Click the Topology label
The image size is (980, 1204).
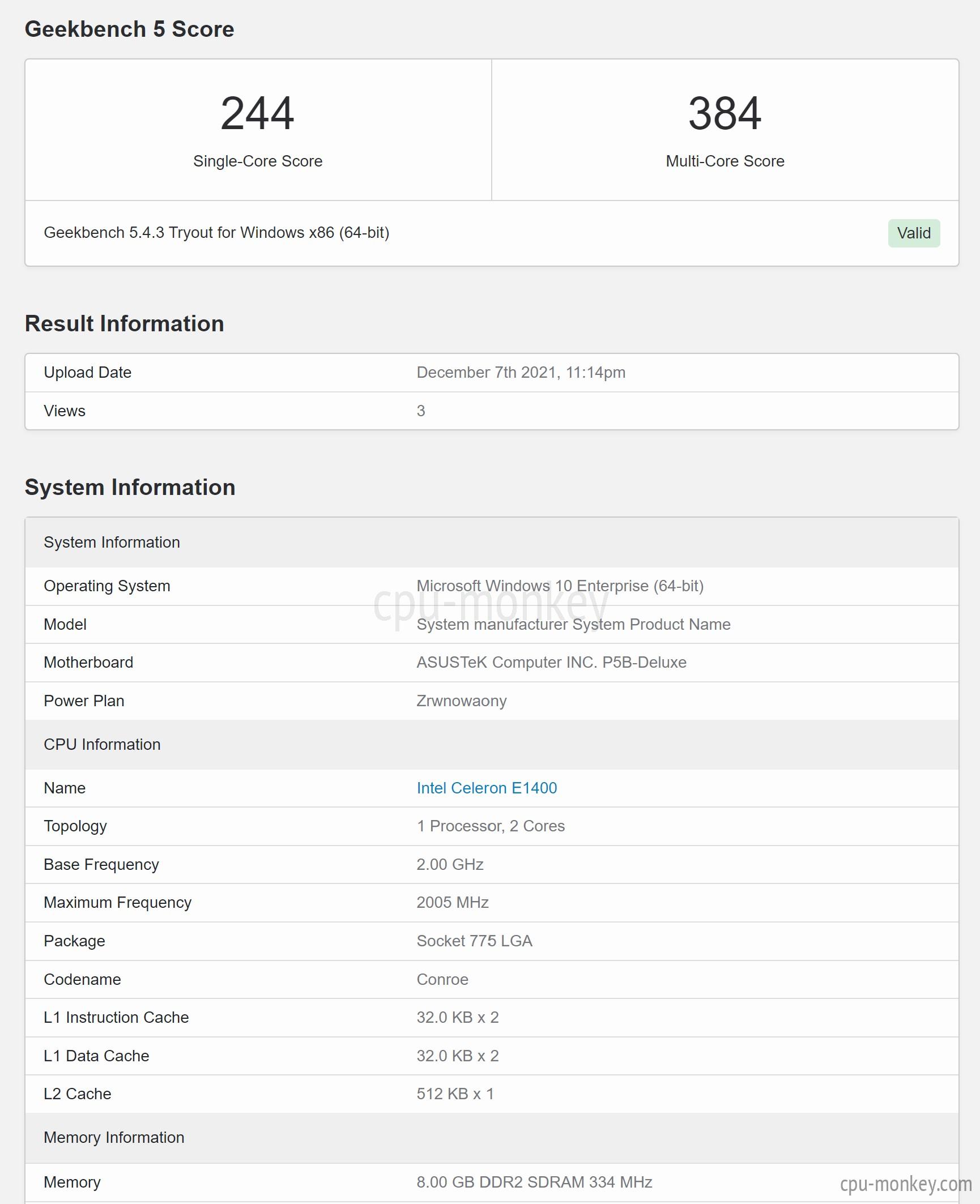[x=75, y=826]
